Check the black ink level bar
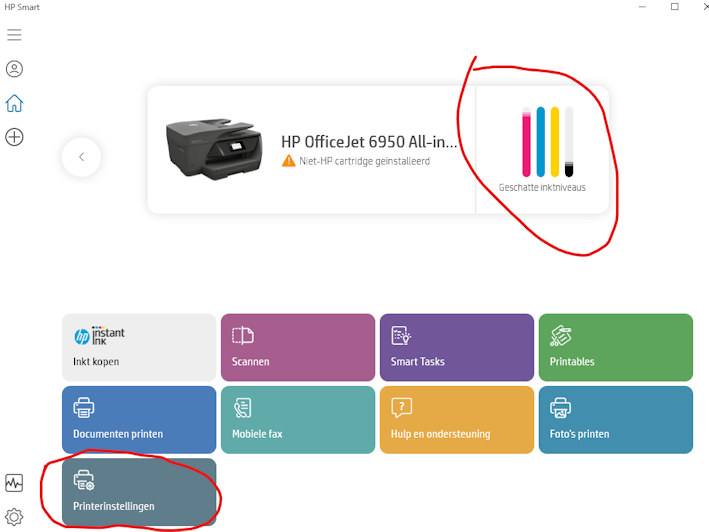Viewport: 709px width, 532px height. pyautogui.click(x=569, y=141)
